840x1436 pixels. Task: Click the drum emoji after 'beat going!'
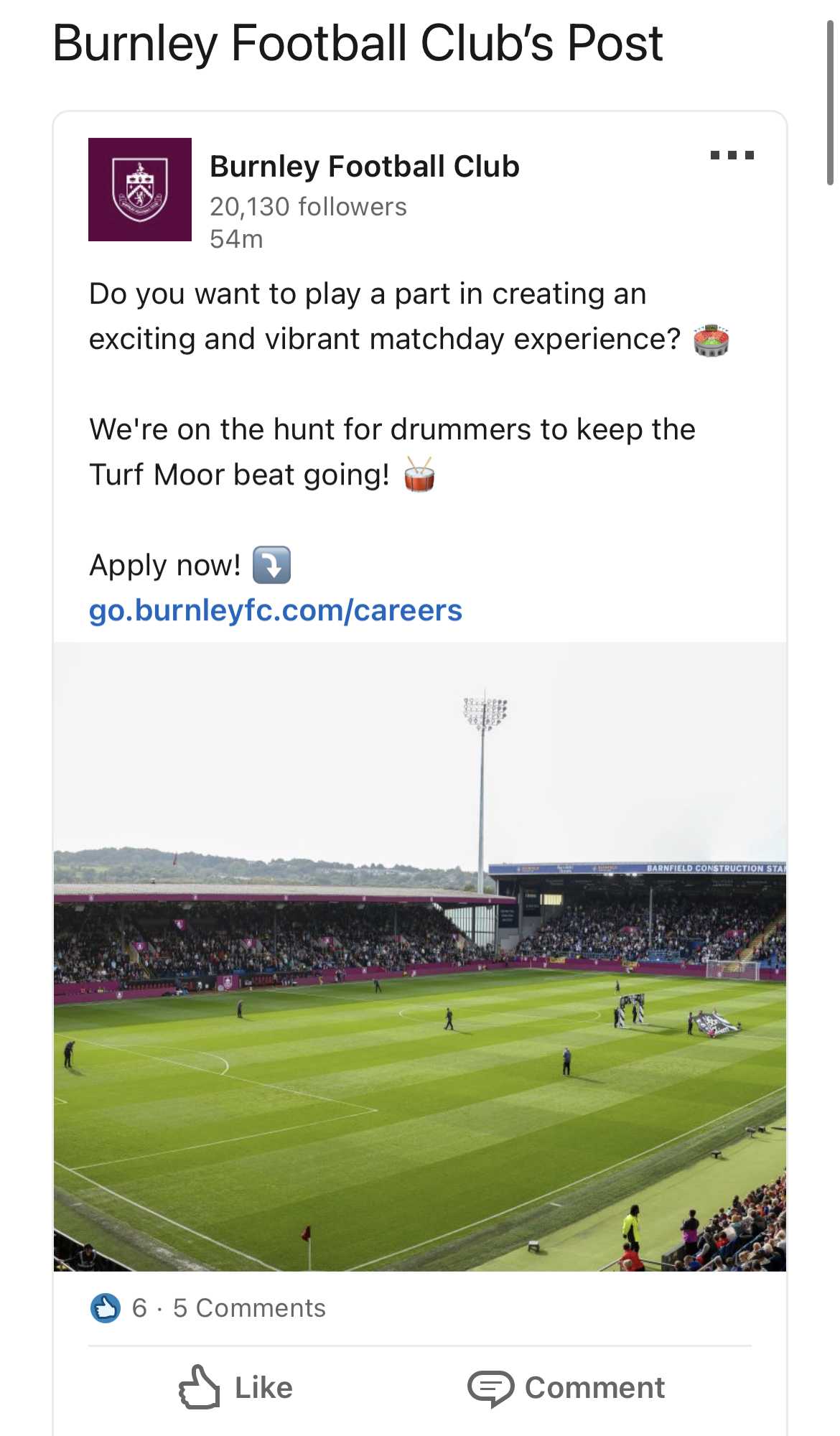click(419, 475)
